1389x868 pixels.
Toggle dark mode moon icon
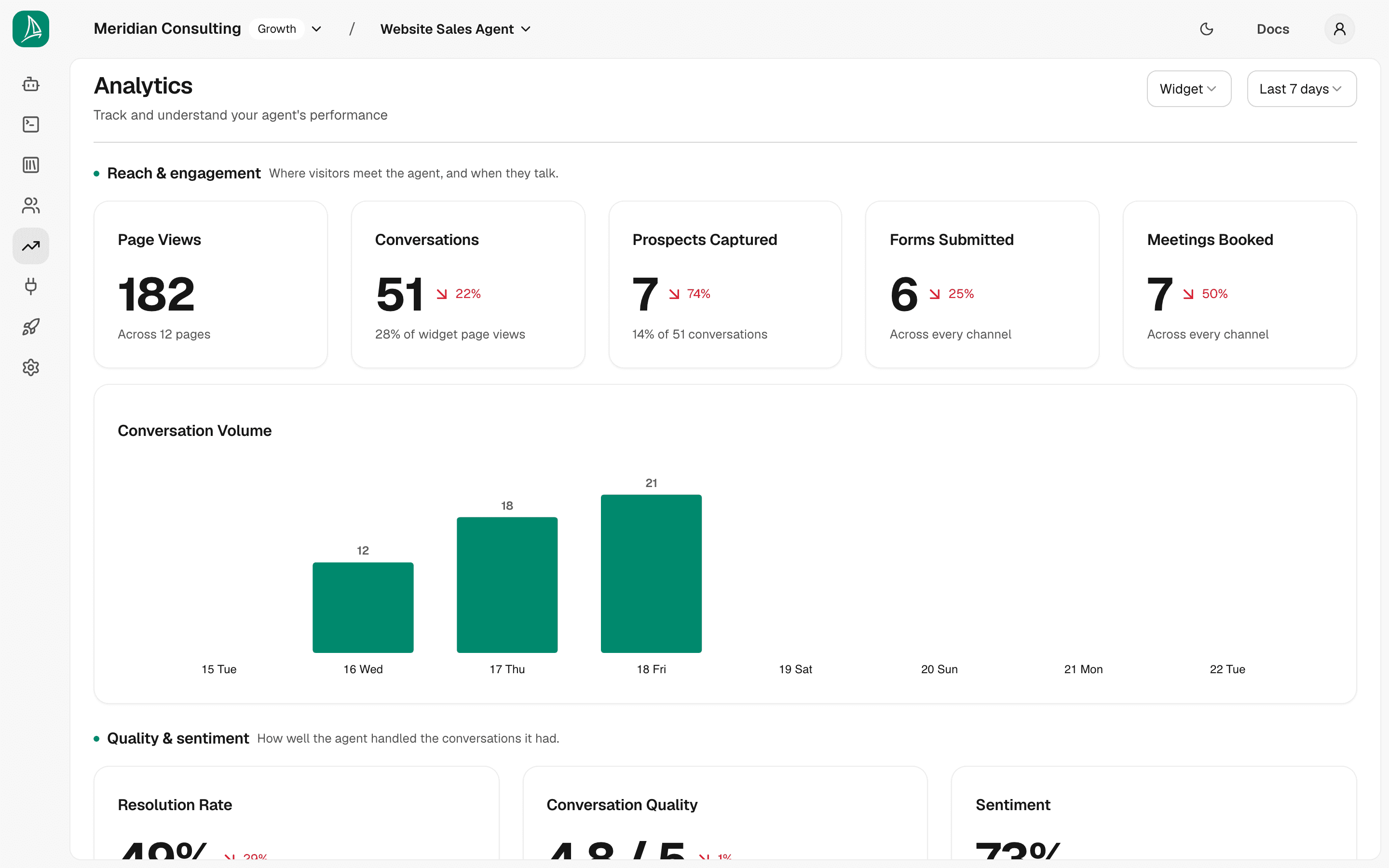coord(1207,29)
